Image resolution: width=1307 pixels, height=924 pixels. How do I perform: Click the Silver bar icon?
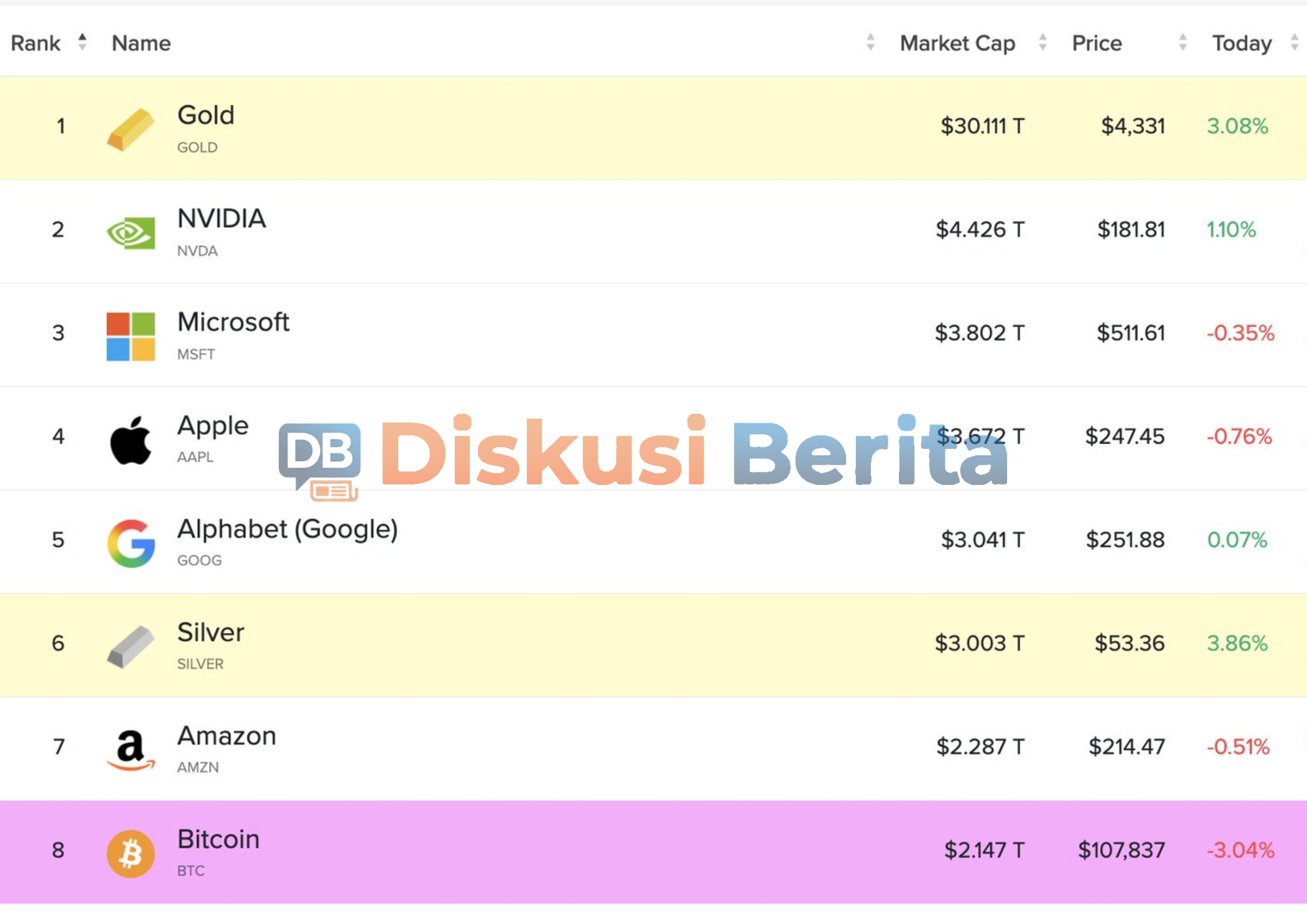(x=130, y=646)
